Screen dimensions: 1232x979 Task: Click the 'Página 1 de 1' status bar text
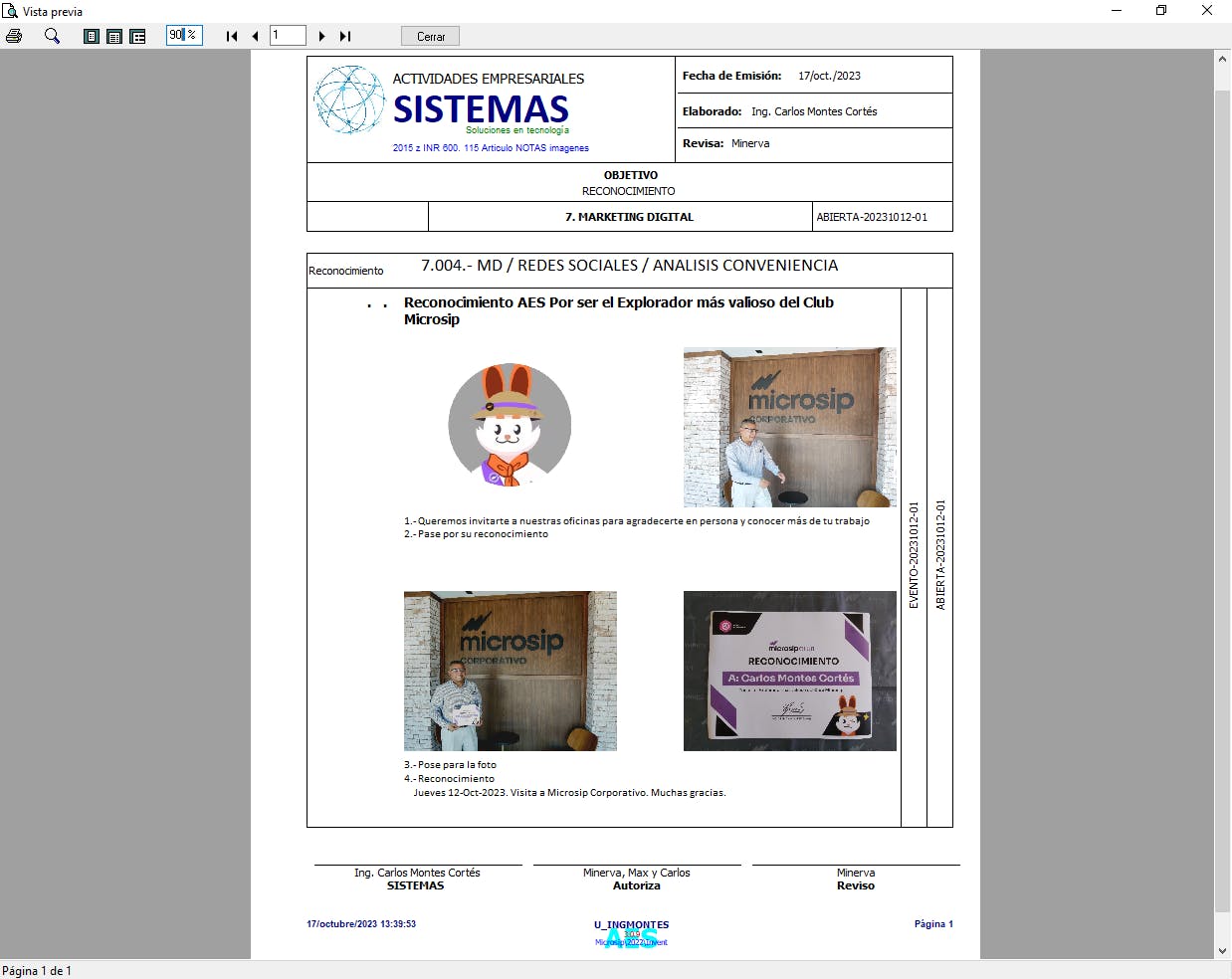pos(37,971)
